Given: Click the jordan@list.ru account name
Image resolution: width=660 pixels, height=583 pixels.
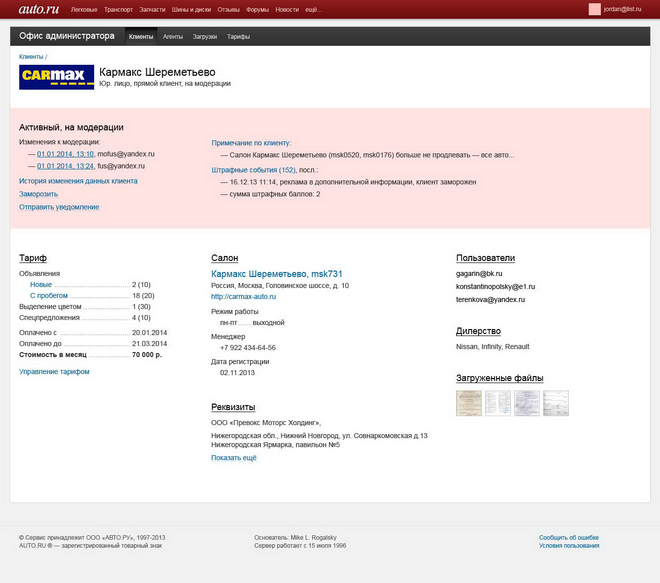Looking at the screenshot, I should [x=622, y=9].
